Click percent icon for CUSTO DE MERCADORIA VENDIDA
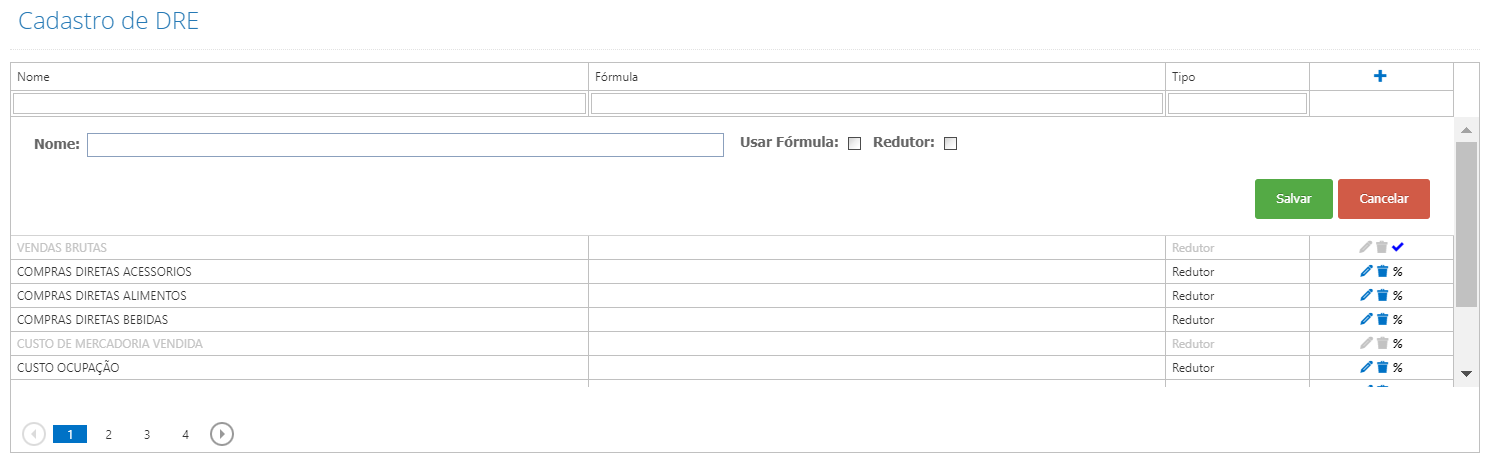Image resolution: width=1489 pixels, height=465 pixels. pyautogui.click(x=1398, y=344)
